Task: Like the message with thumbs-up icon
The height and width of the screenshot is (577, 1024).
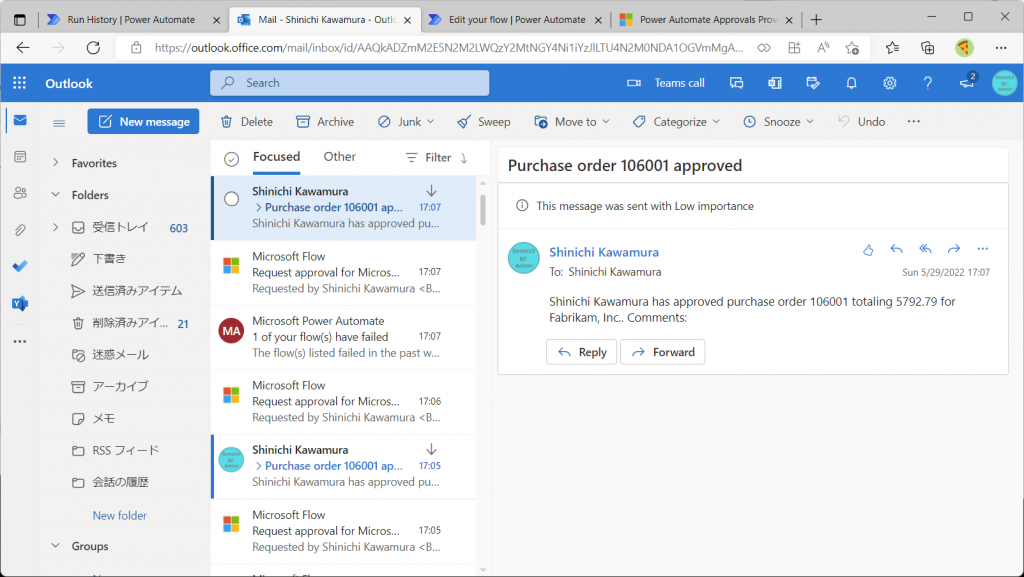Action: click(x=868, y=249)
